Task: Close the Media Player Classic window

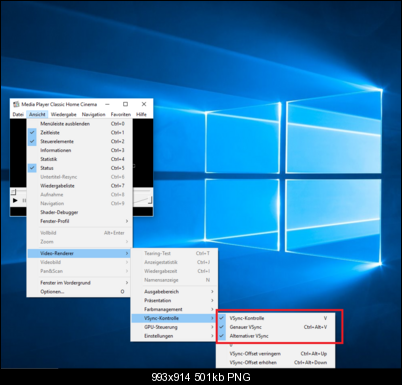Action: [x=144, y=104]
